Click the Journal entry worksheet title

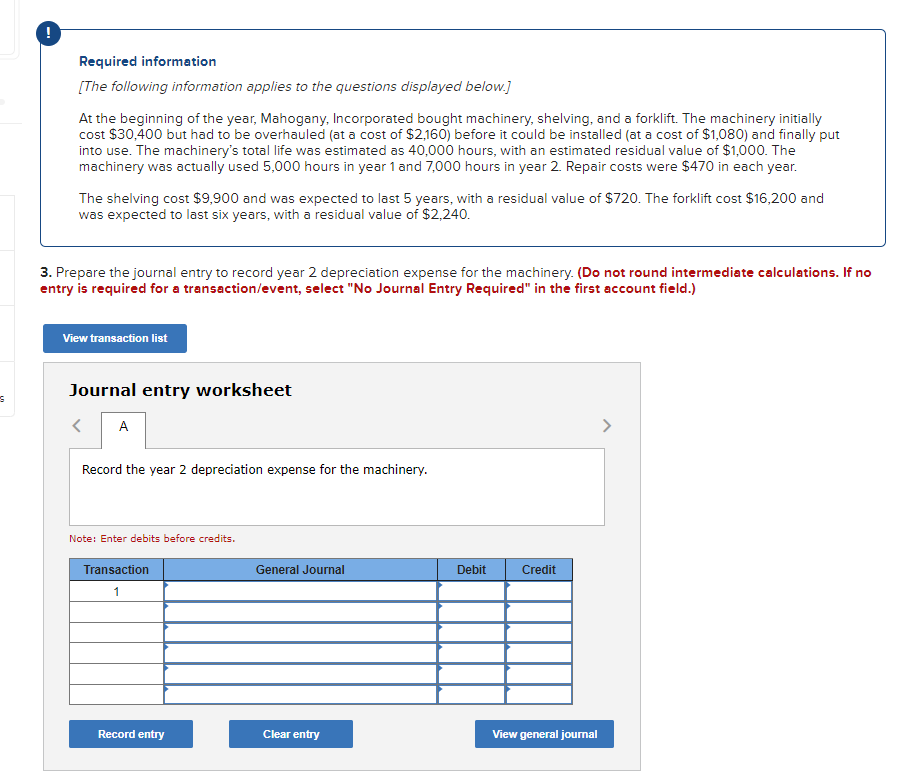tap(180, 390)
